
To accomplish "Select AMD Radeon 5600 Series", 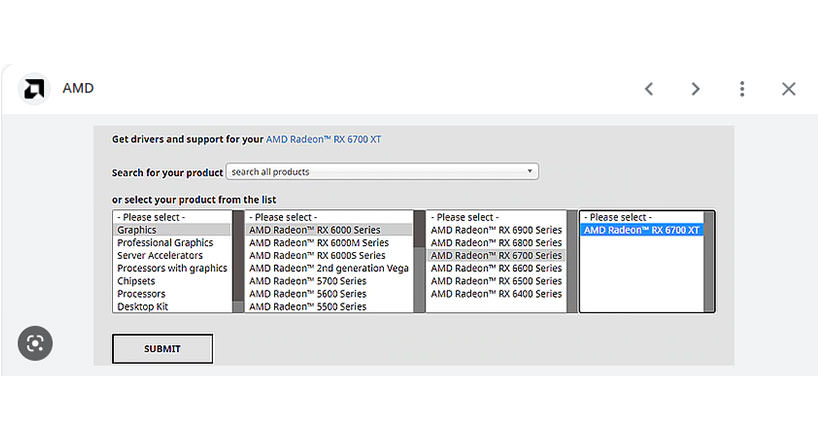I will tap(329, 294).
